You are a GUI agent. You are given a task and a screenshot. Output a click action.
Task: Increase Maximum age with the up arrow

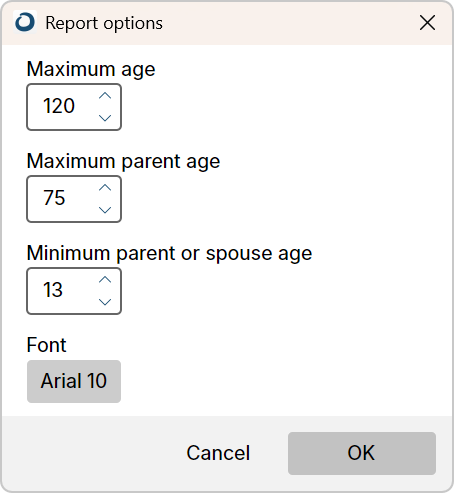tap(105, 96)
